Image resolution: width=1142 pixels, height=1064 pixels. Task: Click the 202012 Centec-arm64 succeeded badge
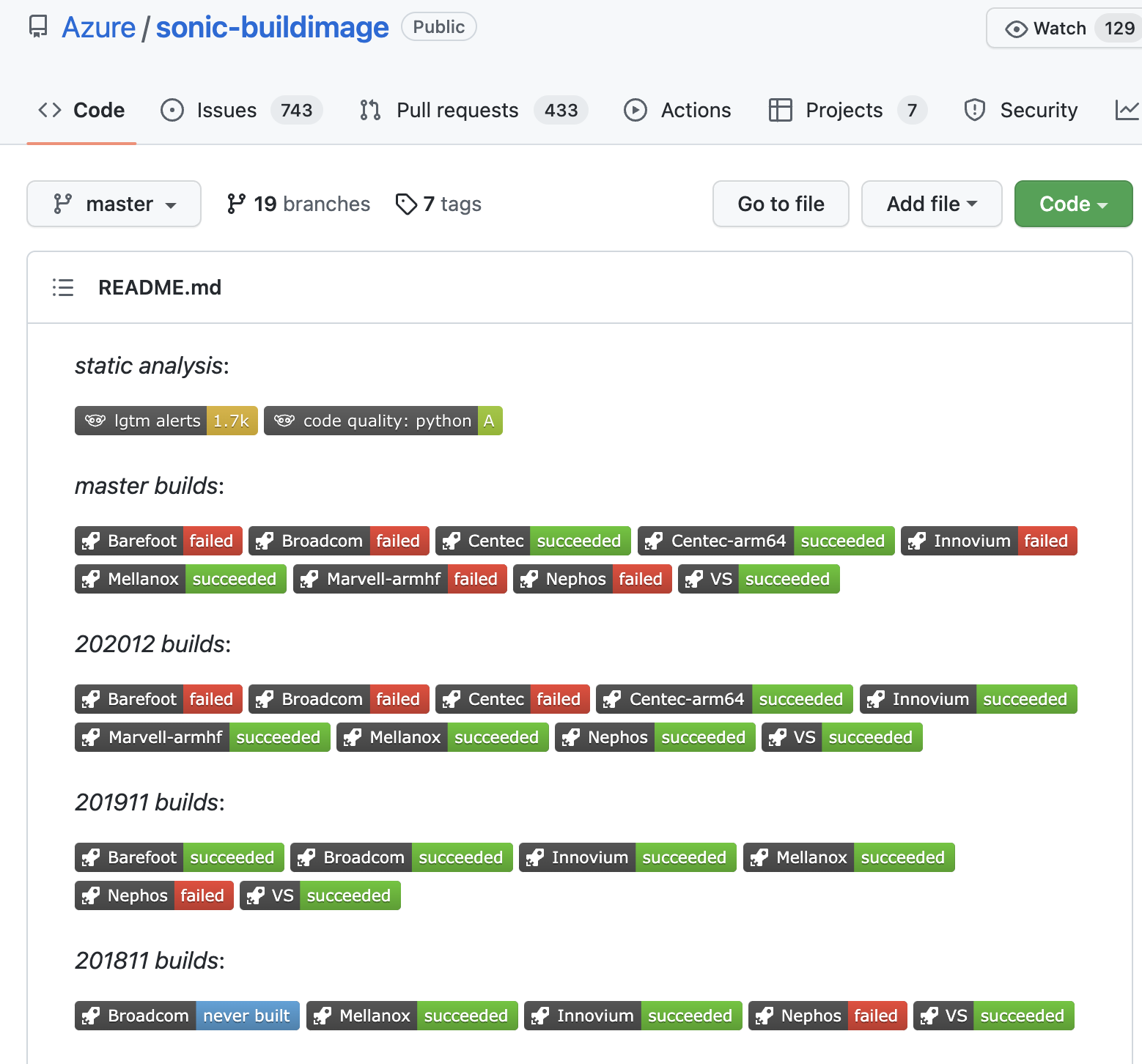[724, 699]
